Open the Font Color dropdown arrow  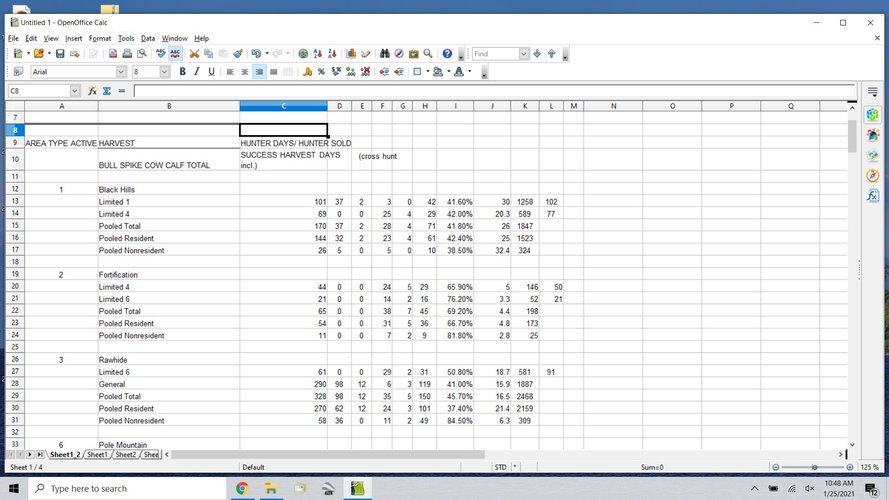coord(469,71)
